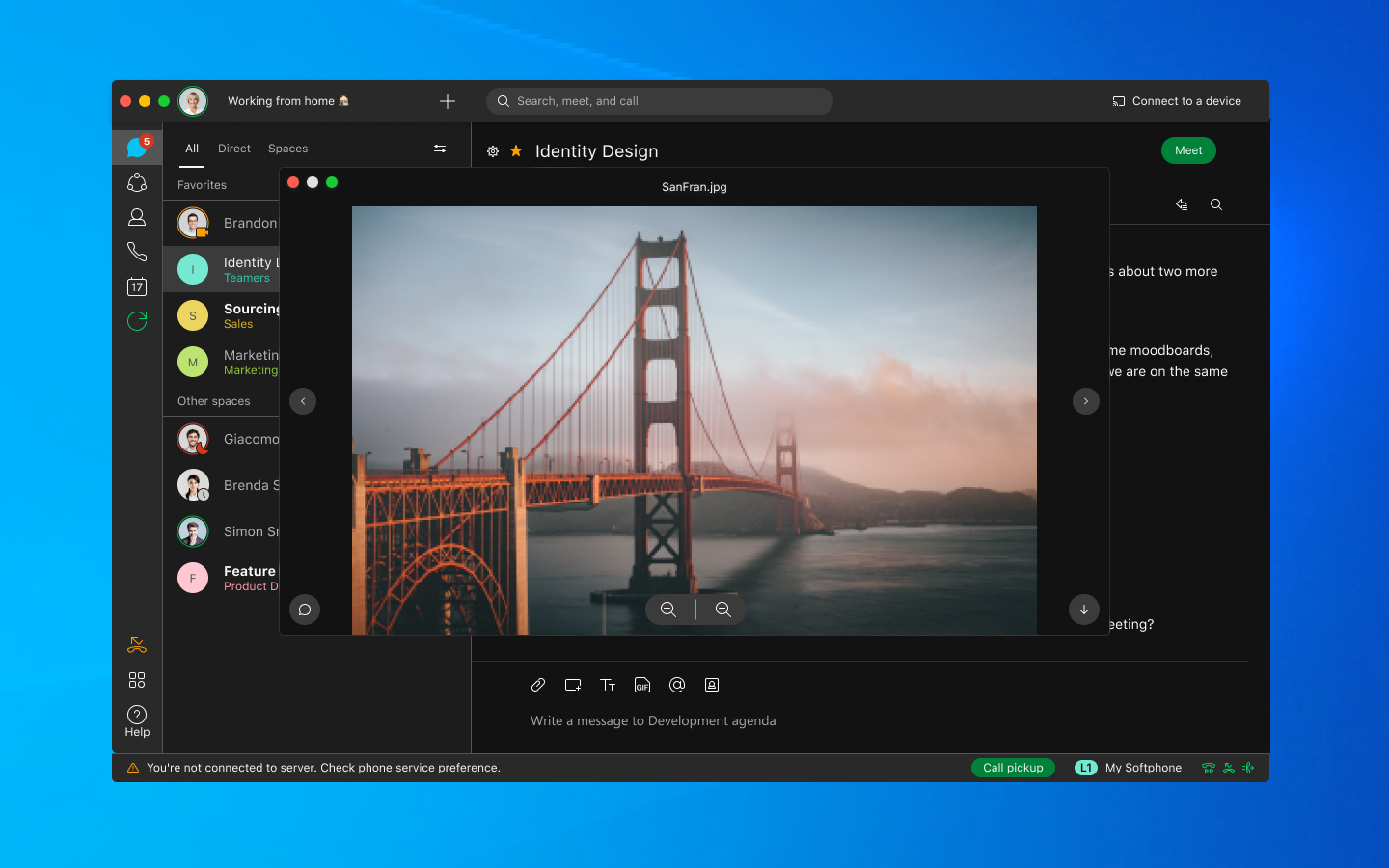
Task: Click the profile avatar in title bar
Action: coord(193,101)
